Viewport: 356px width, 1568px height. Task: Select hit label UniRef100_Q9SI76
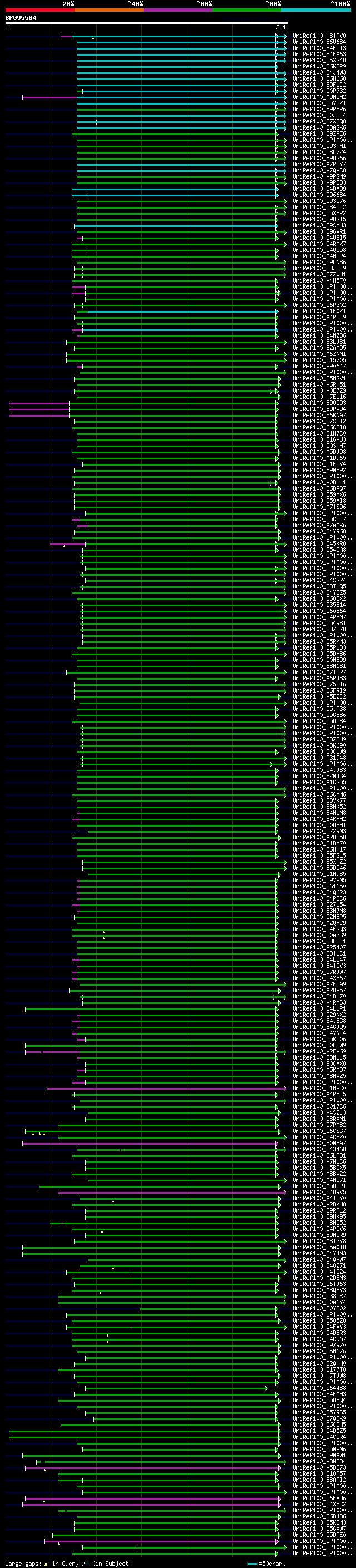(x=319, y=201)
